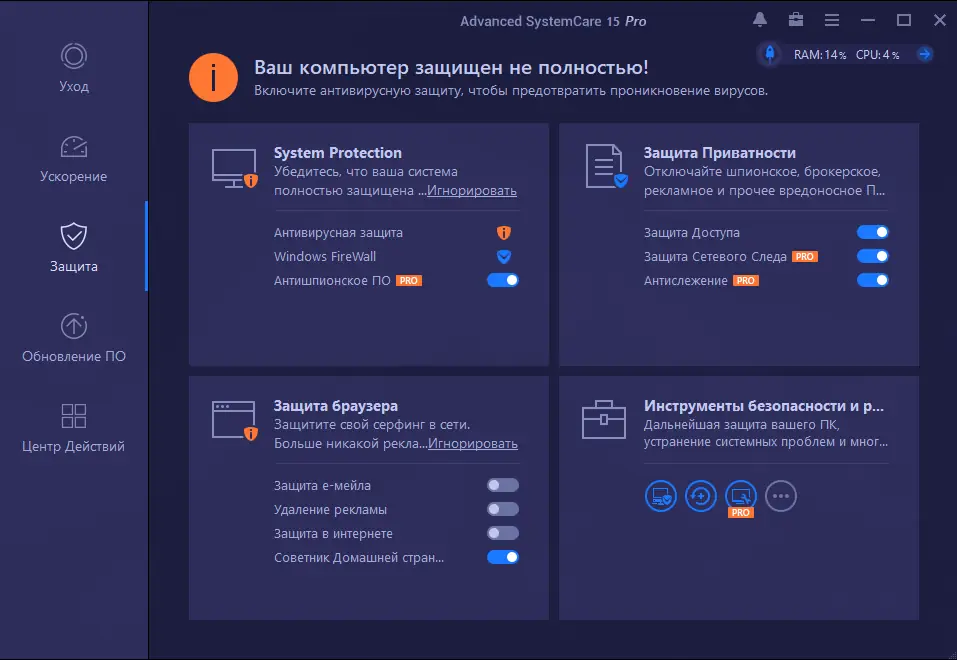This screenshot has height=660, width=957.
Task: Open the Центр Действий grid icon
Action: coord(74,416)
